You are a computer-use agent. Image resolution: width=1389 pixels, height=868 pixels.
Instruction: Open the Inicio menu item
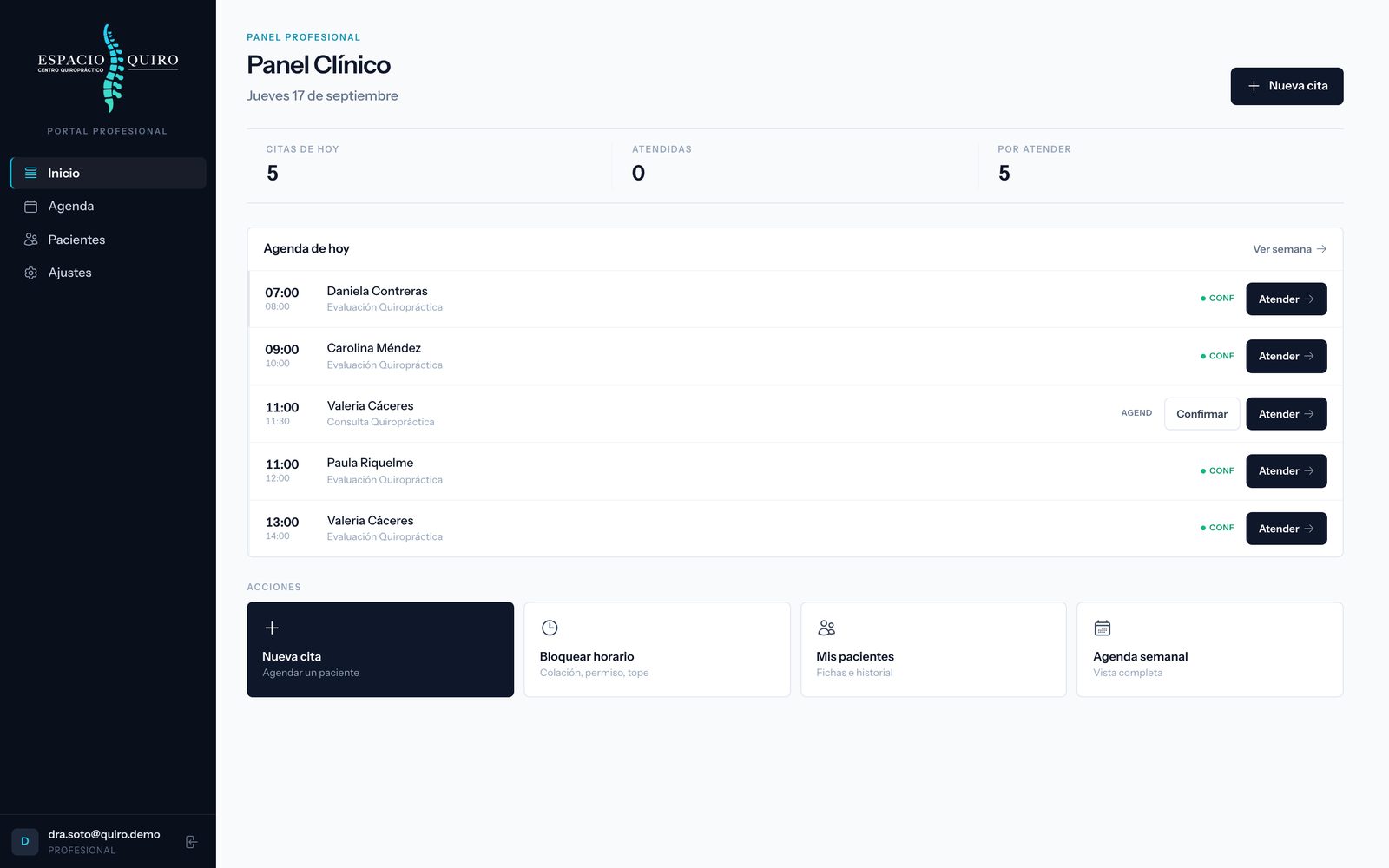pos(108,173)
